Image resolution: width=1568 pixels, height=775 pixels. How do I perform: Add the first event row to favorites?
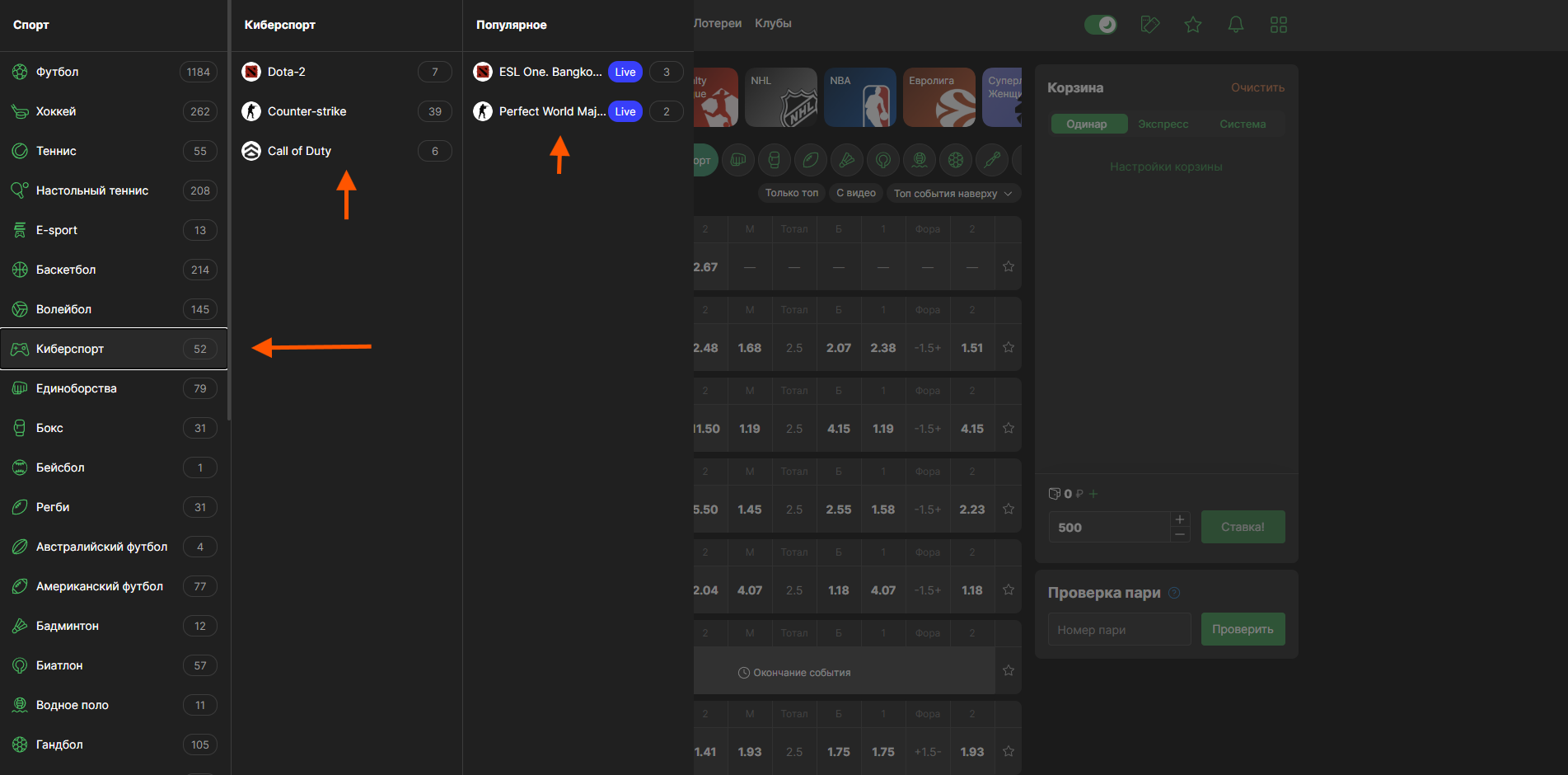click(1008, 266)
